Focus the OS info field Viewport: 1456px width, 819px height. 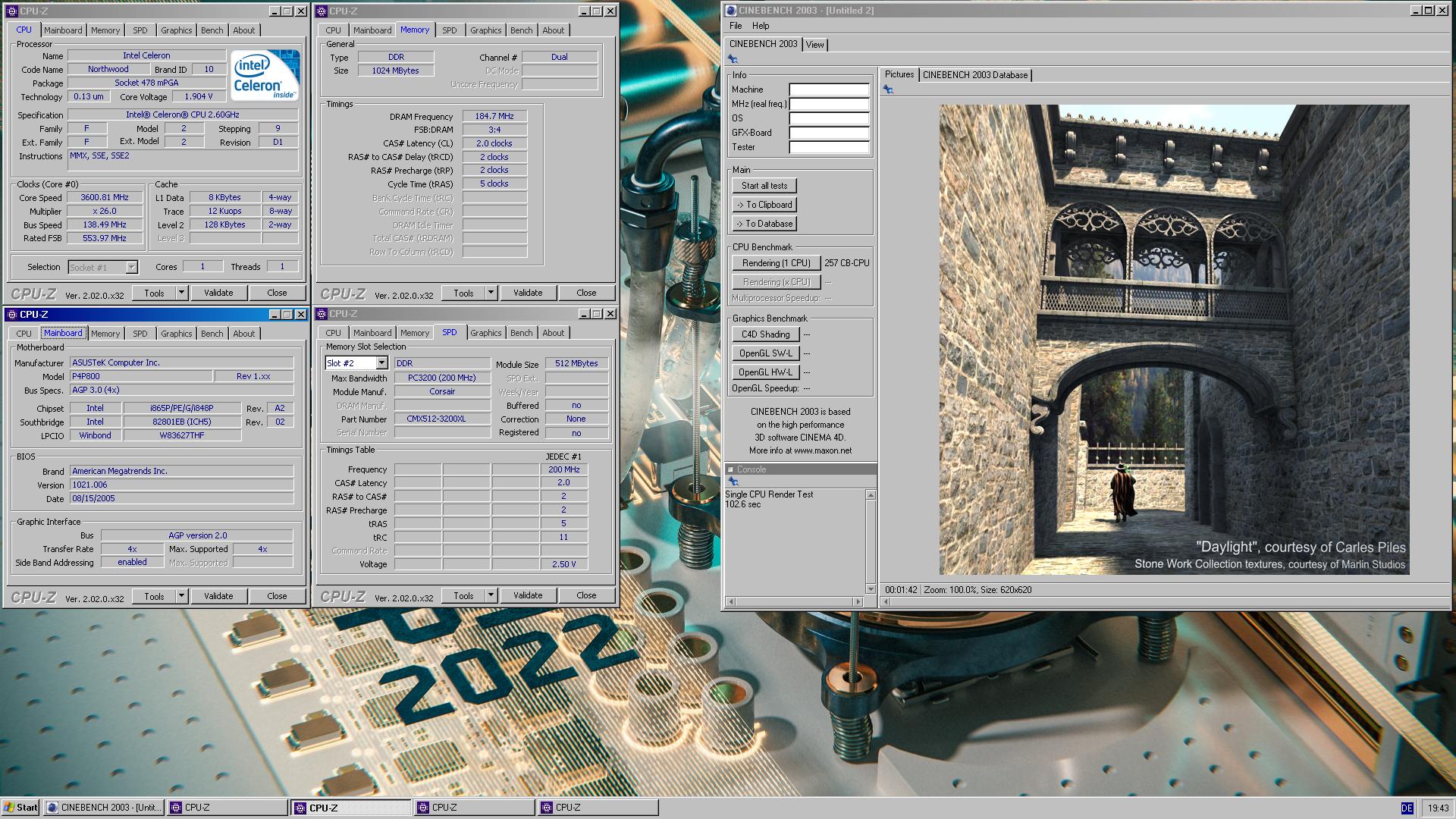[829, 118]
